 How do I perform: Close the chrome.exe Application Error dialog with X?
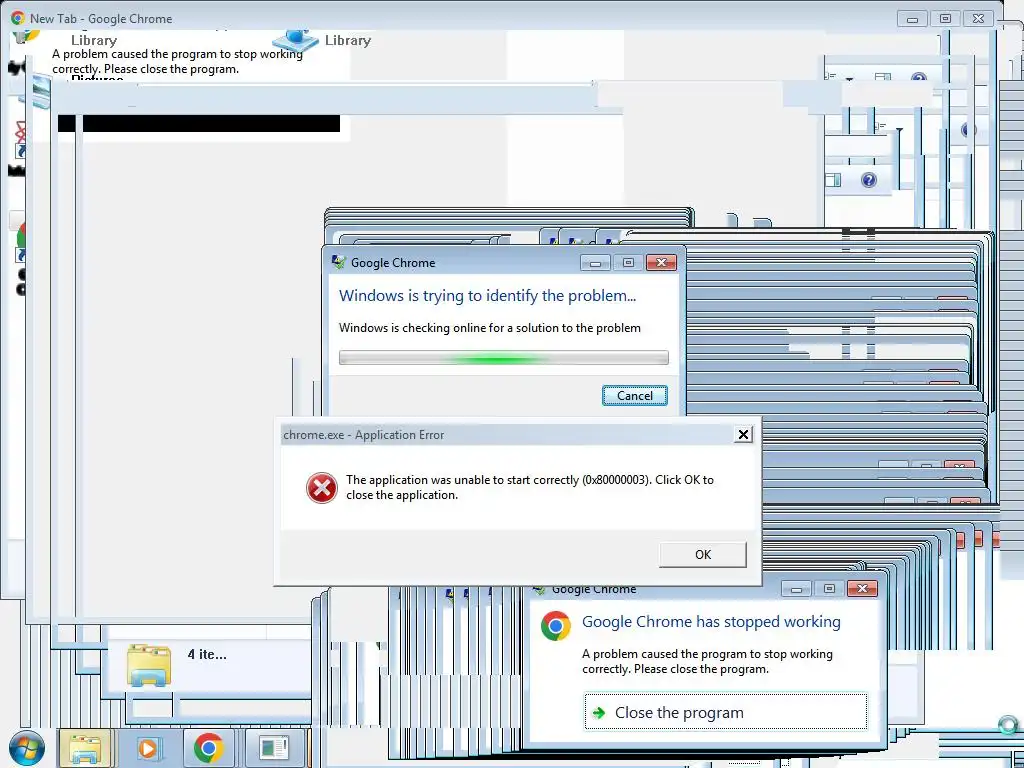click(x=743, y=434)
